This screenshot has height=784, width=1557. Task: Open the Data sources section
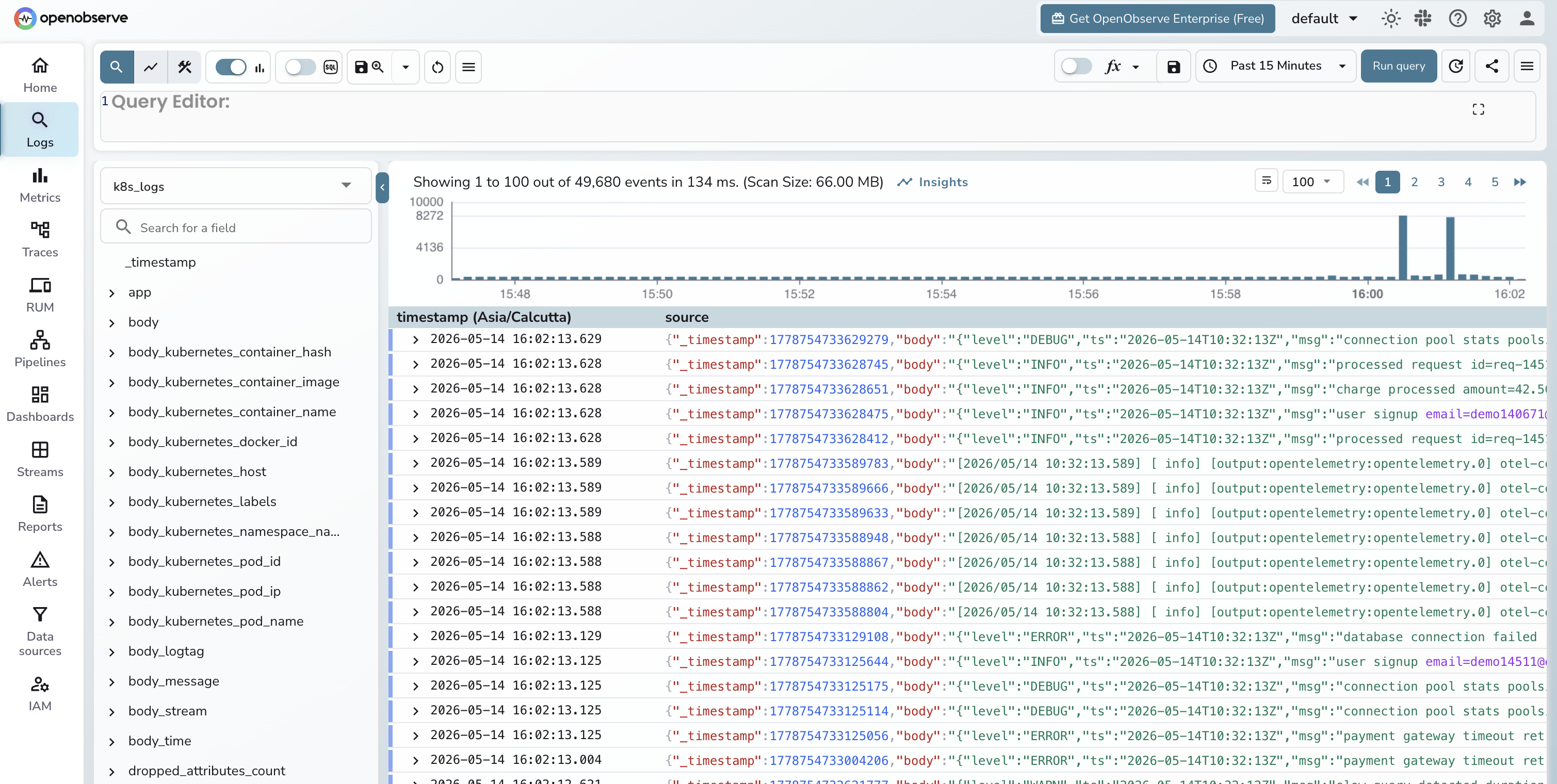coord(40,632)
